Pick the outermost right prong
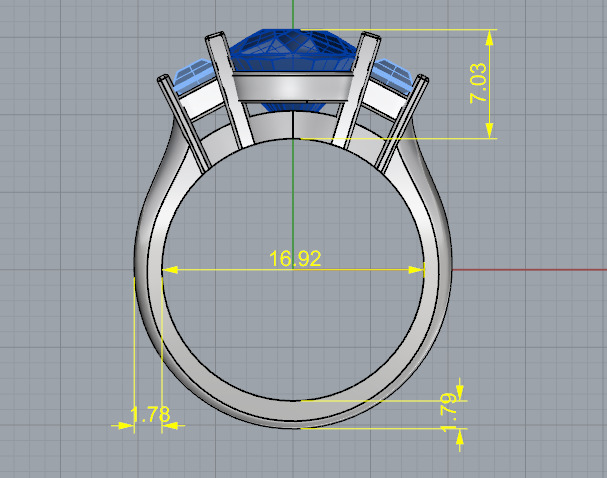Image resolution: width=607 pixels, height=478 pixels. 403,123
